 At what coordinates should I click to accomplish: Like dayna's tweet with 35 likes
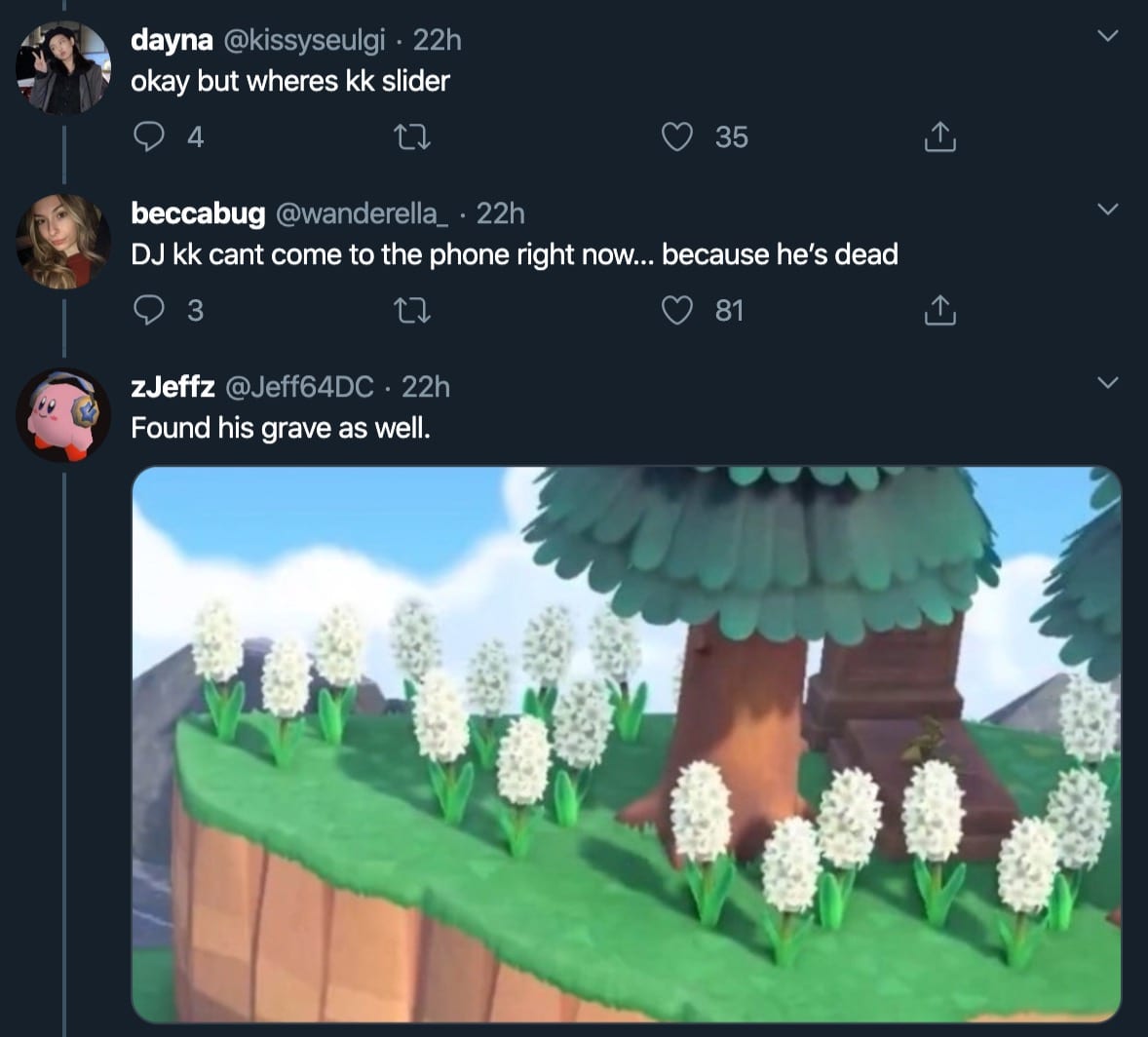point(677,137)
